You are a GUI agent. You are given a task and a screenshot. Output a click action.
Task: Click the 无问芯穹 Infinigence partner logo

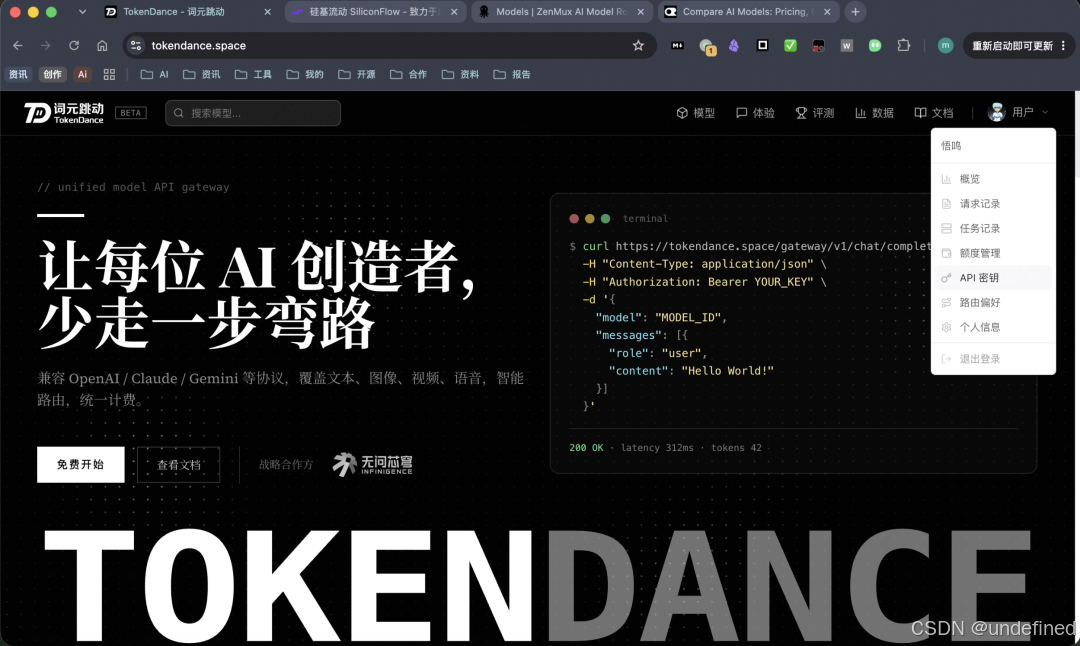coord(373,465)
